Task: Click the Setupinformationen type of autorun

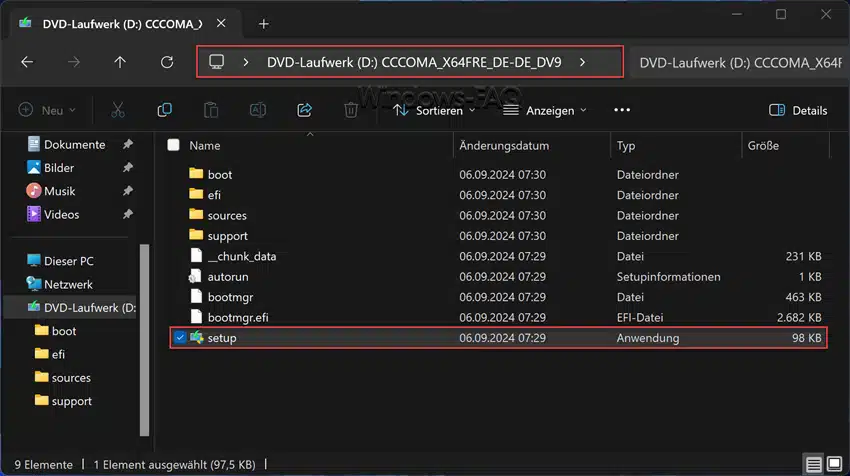Action: pos(668,276)
